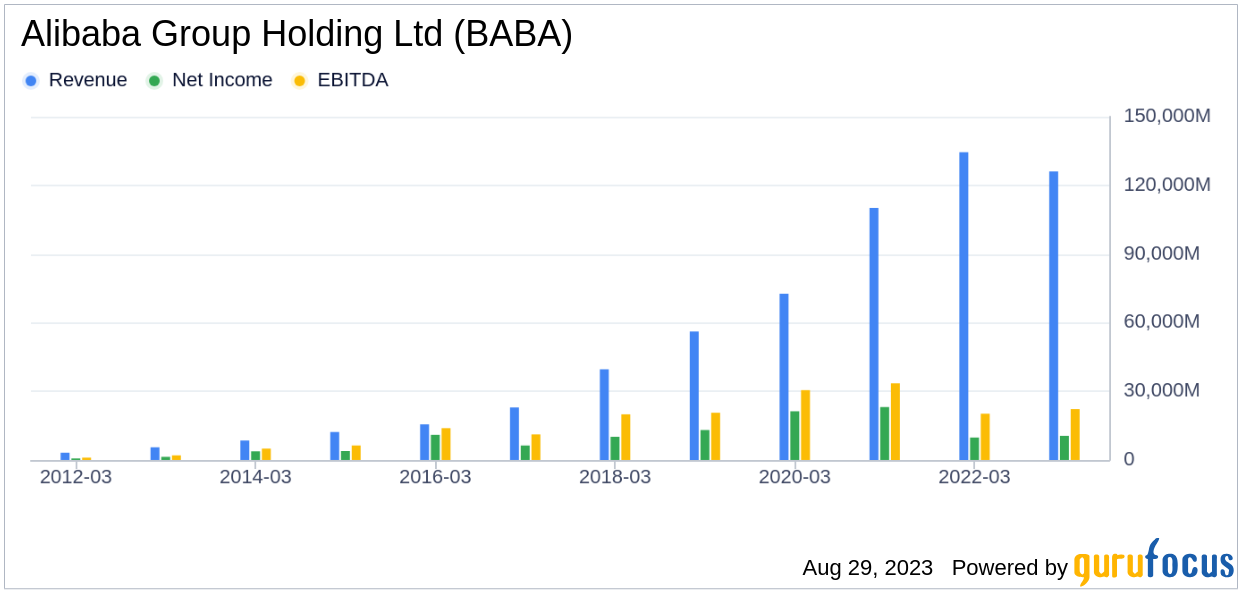Select the last blue Revenue bar after 2022-03
Screen dimensions: 1242x593
pos(1054,316)
